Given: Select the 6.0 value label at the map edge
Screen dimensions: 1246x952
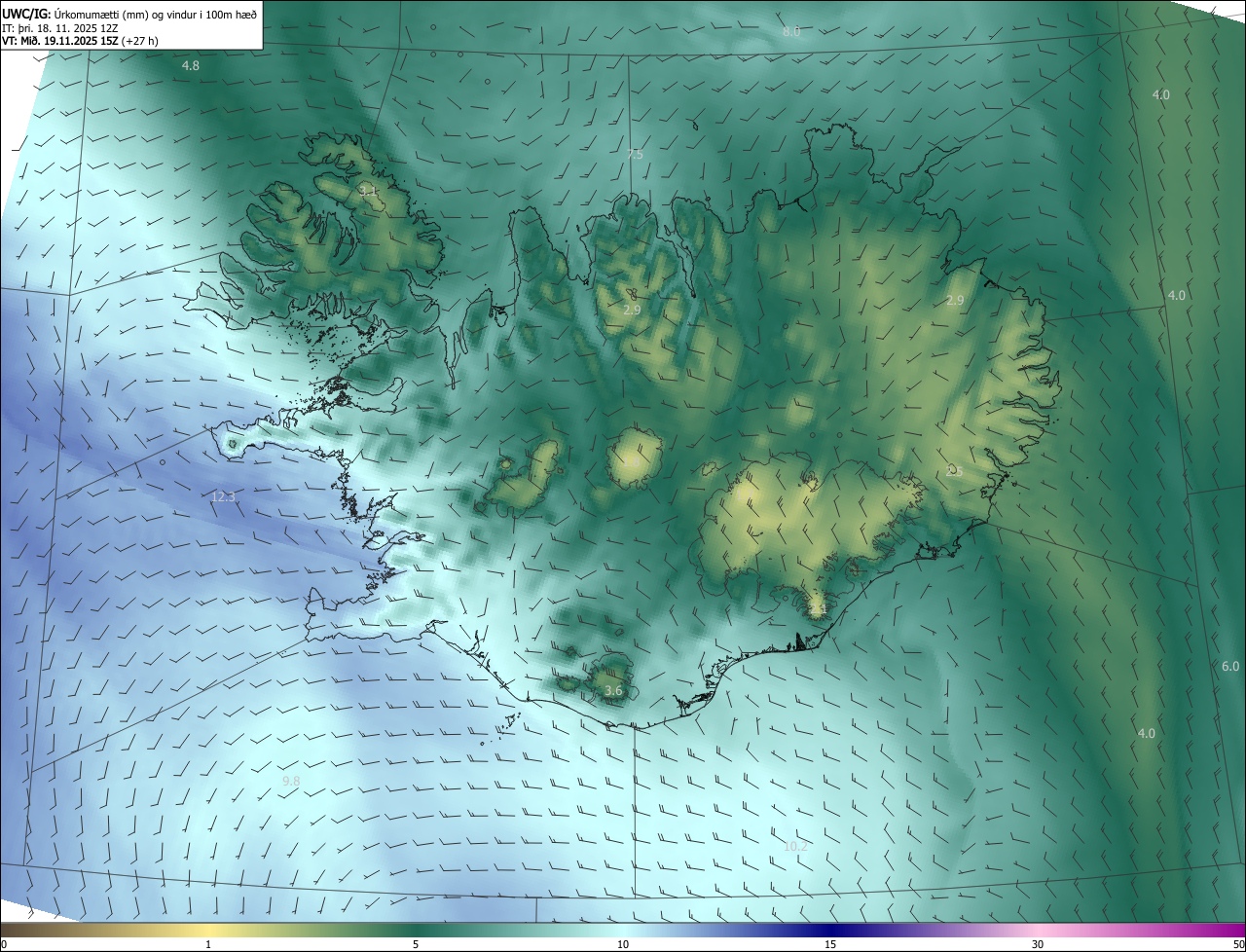Looking at the screenshot, I should [x=1230, y=667].
